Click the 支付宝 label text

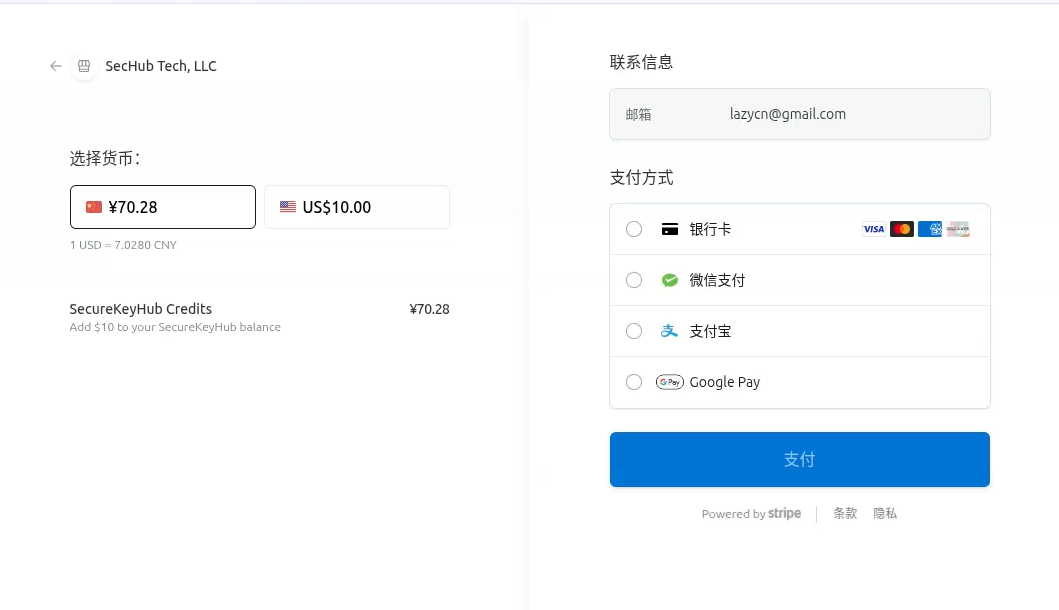[710, 331]
